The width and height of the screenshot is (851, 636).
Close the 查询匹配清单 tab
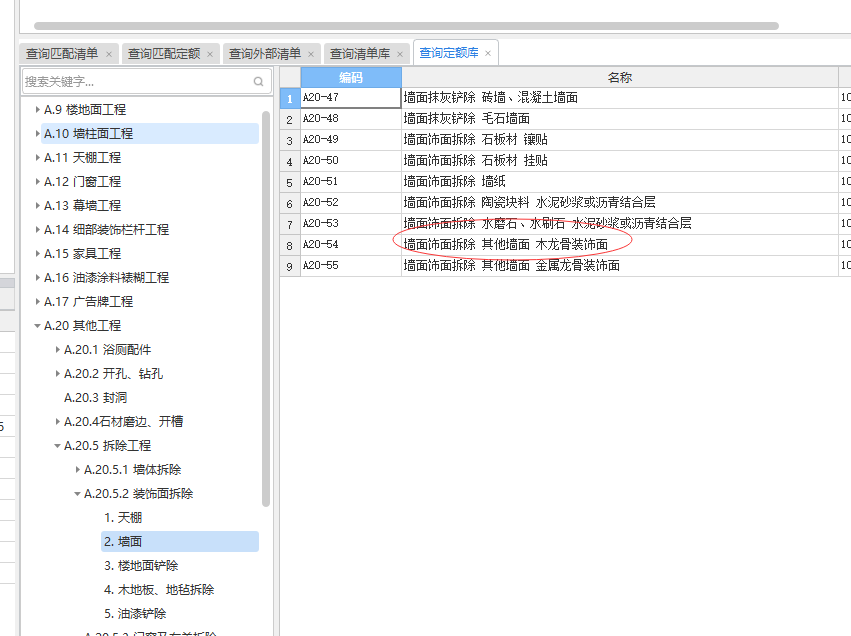[x=109, y=54]
